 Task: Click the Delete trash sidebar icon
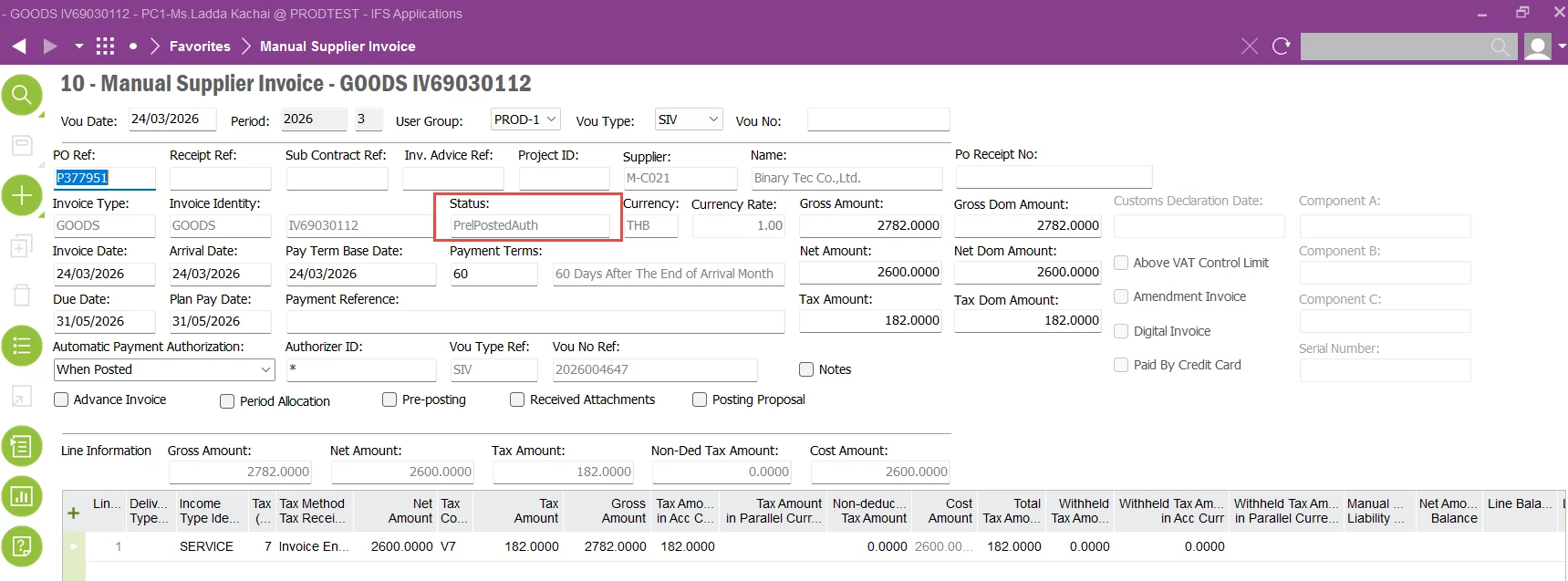(22, 296)
